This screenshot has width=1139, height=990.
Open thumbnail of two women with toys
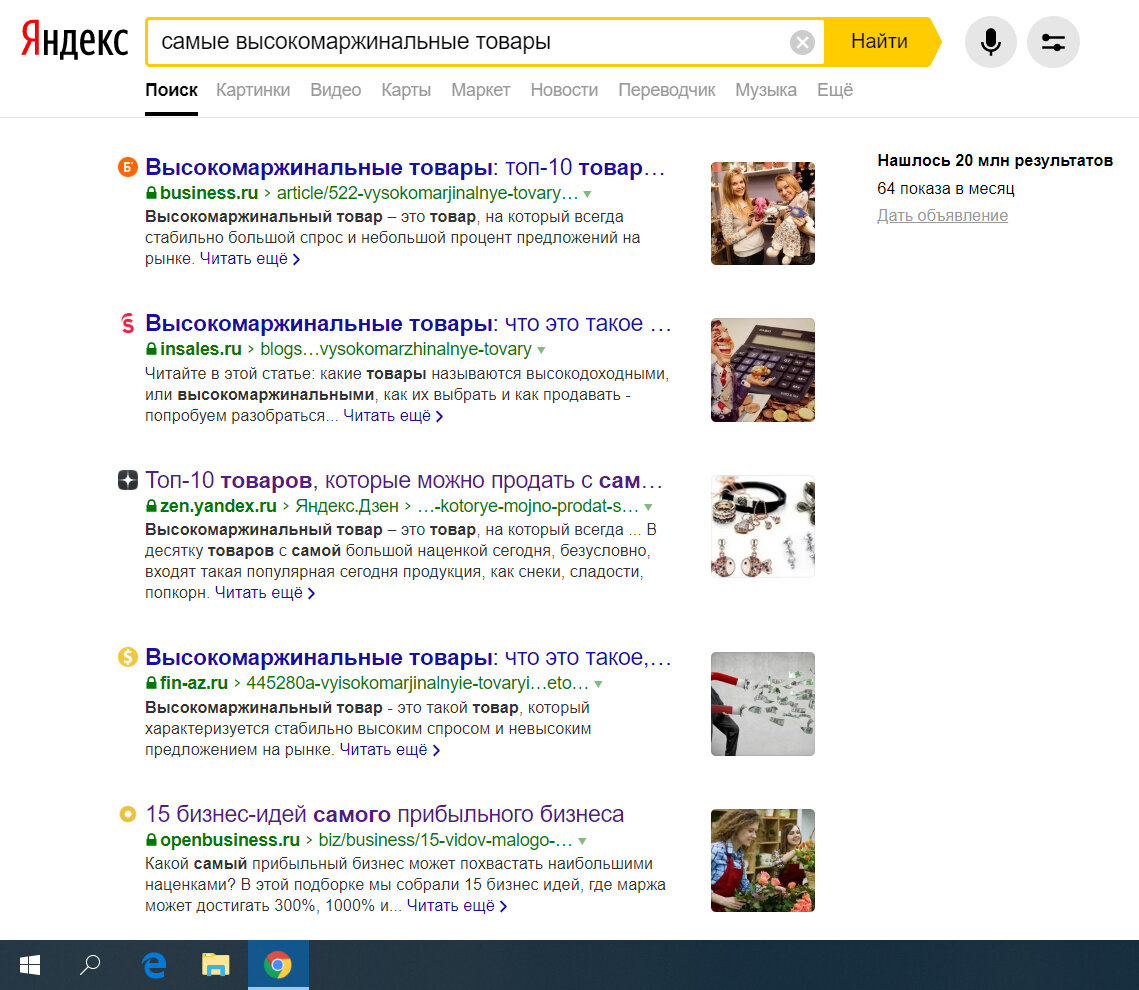coord(763,214)
